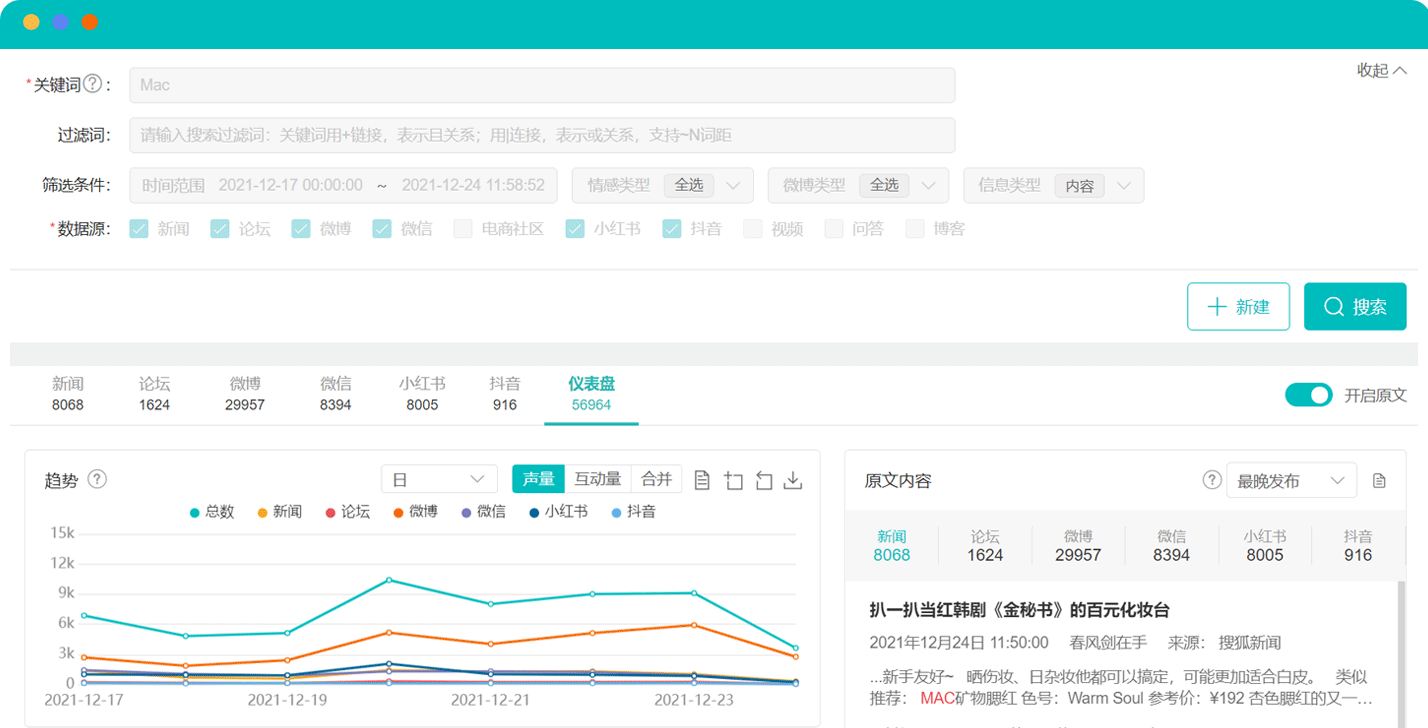
Task: Click the plus icon on 新建 button
Action: coord(1217,307)
